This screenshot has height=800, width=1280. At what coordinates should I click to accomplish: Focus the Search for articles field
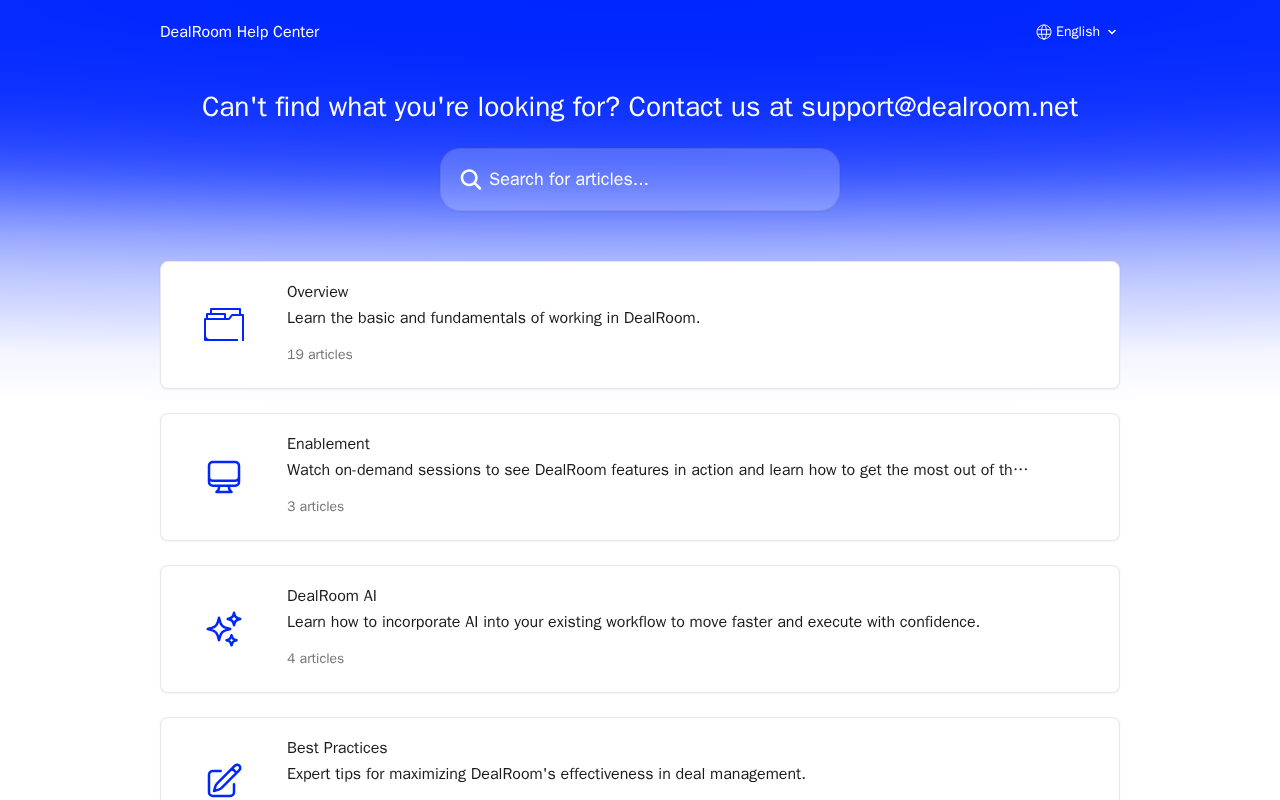click(640, 180)
